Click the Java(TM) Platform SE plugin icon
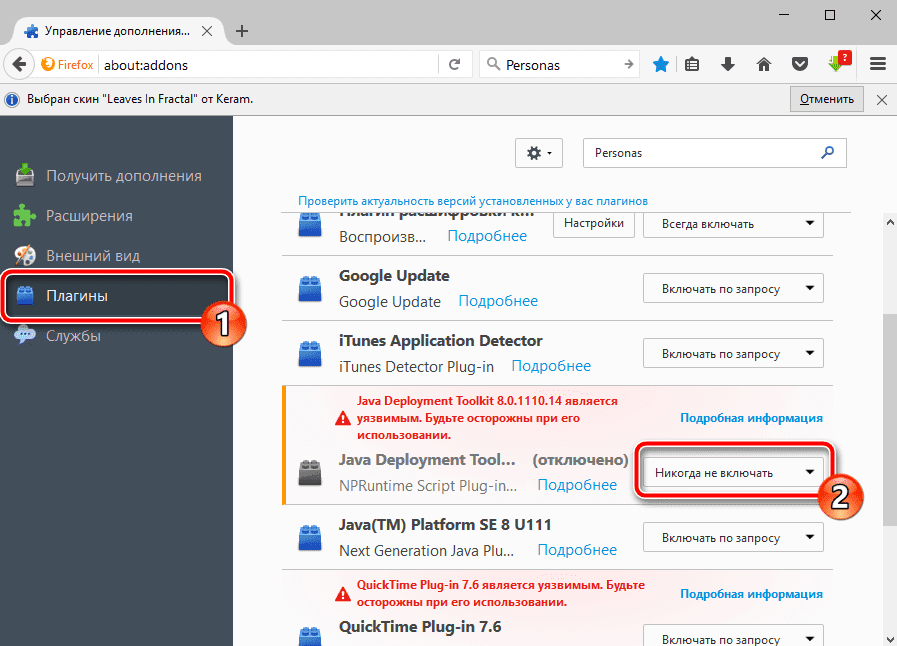Screen dimensions: 897x646 point(310,538)
